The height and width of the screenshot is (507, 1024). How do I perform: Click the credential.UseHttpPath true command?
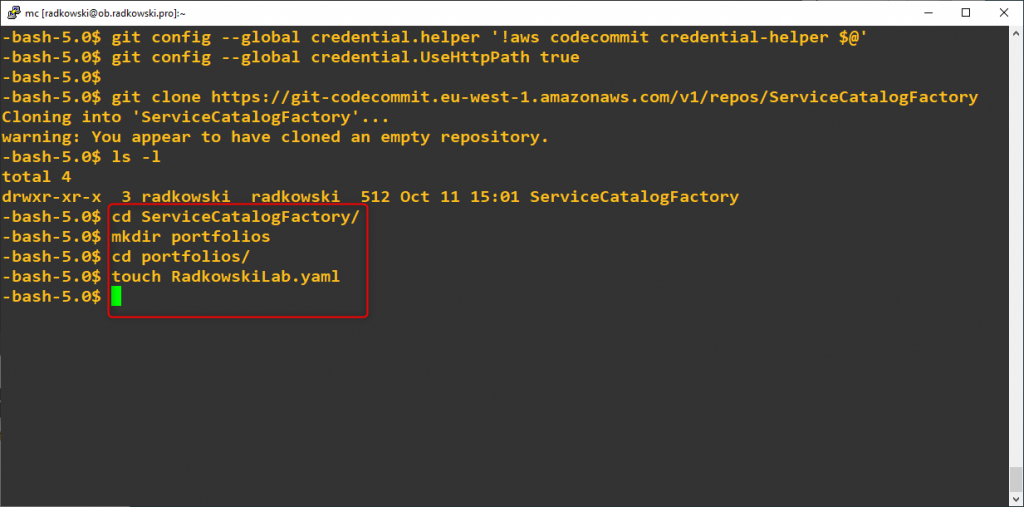click(345, 57)
